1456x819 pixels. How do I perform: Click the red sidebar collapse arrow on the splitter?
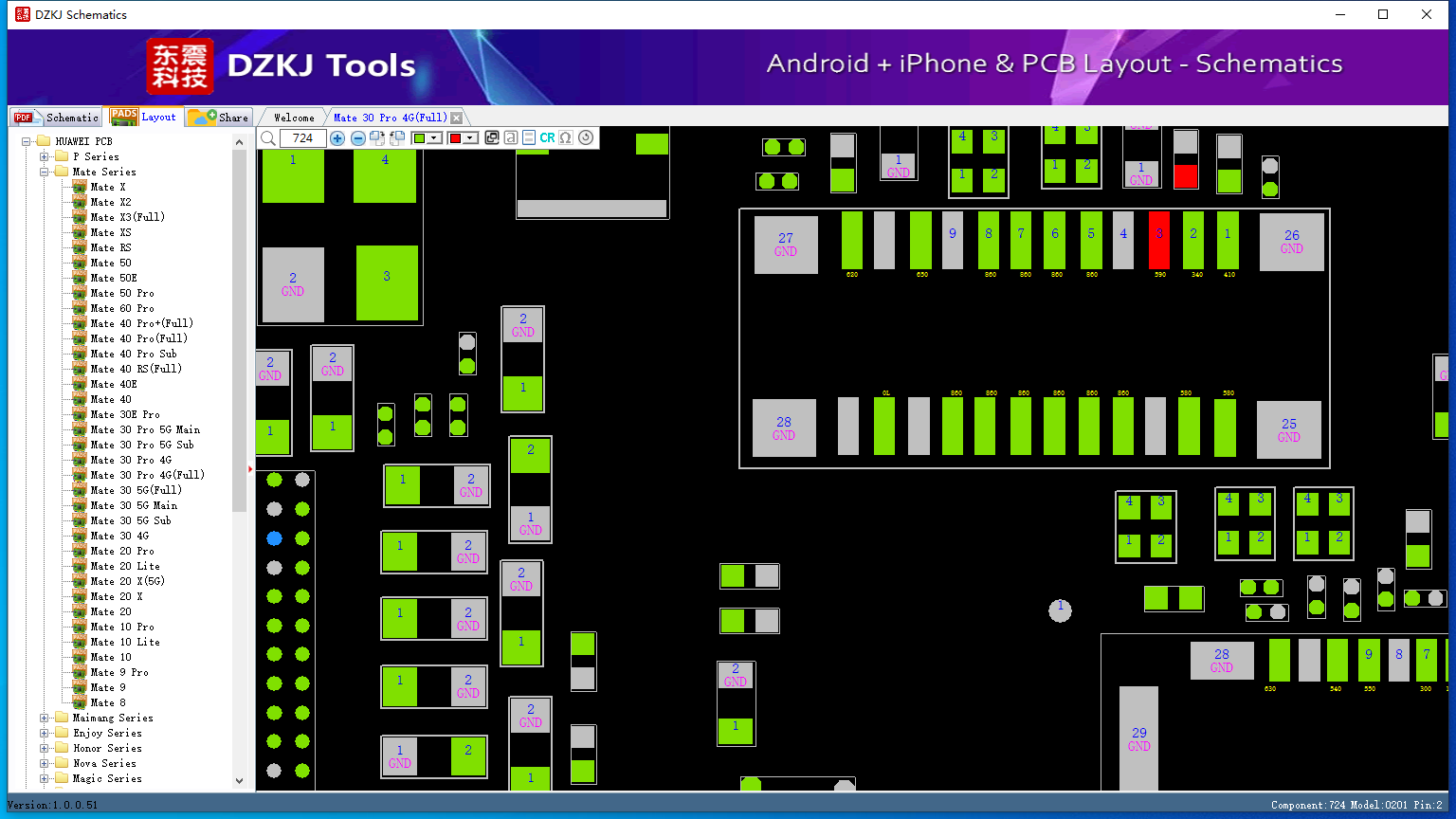click(250, 469)
